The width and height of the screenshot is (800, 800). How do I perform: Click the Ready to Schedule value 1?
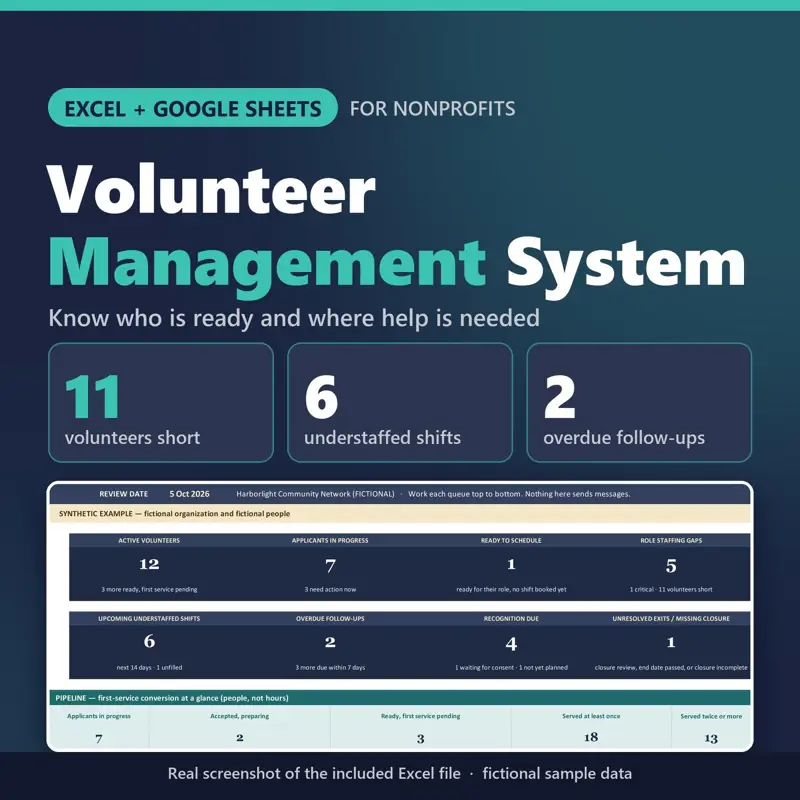pyautogui.click(x=511, y=564)
